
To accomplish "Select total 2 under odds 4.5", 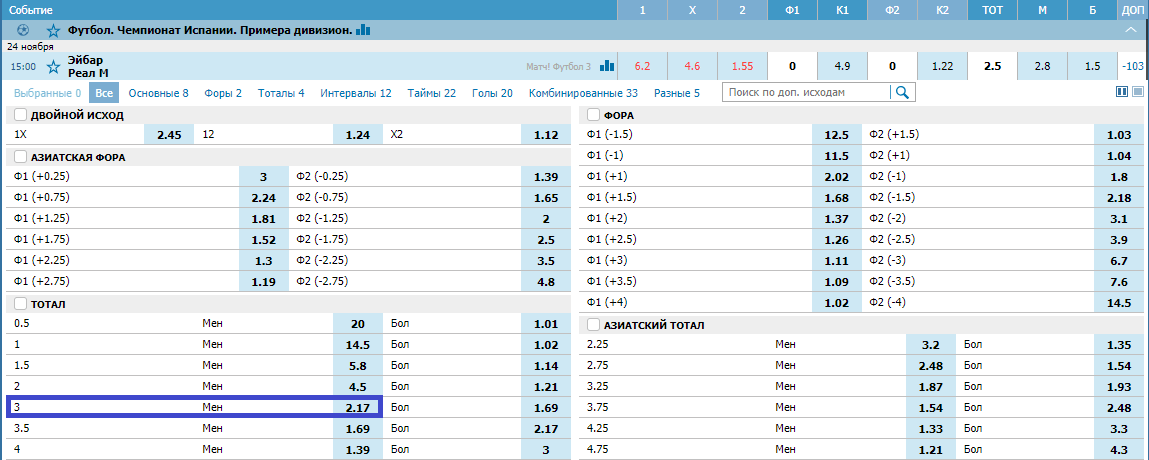I will (358, 386).
